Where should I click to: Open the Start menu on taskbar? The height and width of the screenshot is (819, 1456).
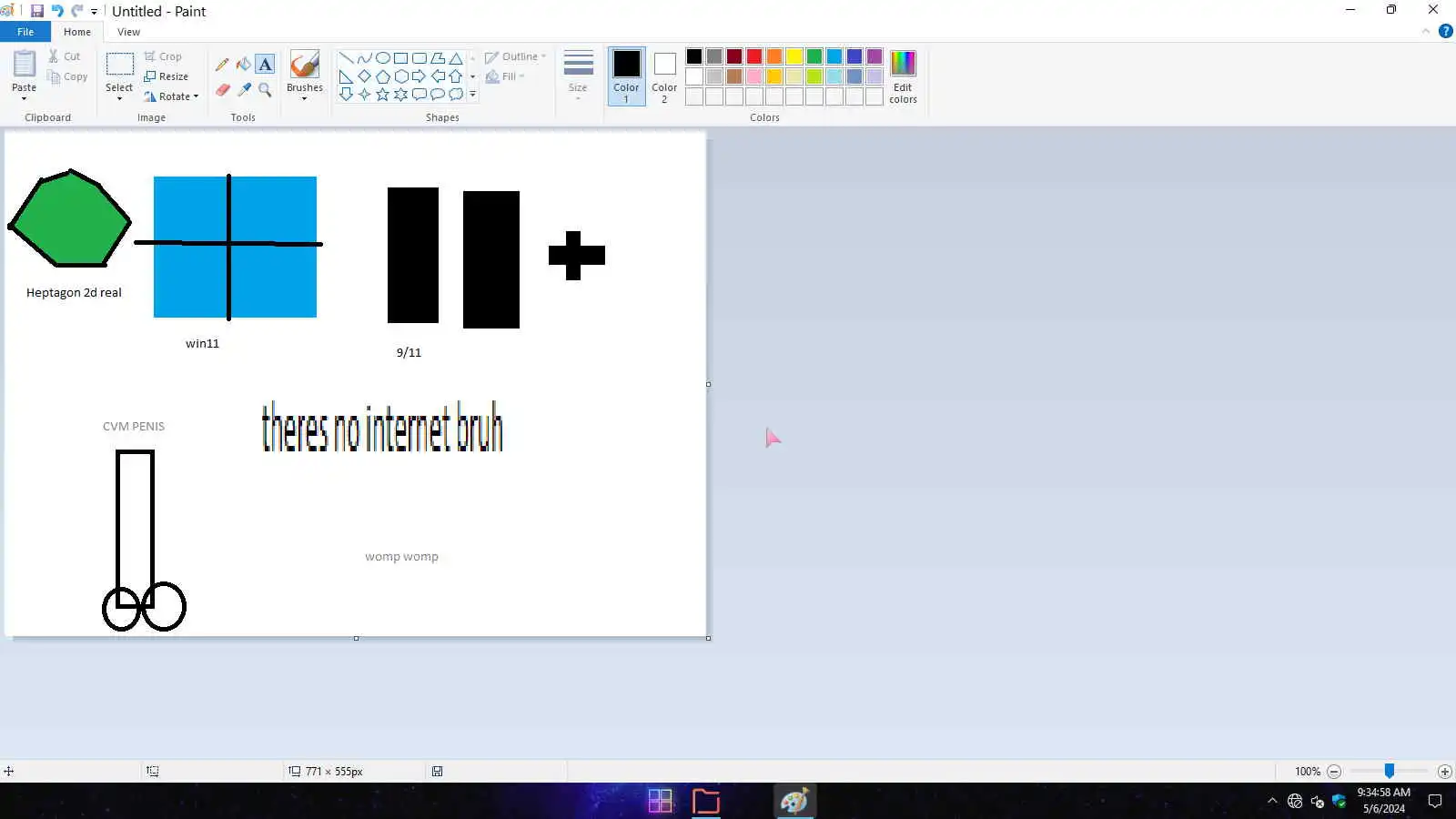tap(661, 801)
